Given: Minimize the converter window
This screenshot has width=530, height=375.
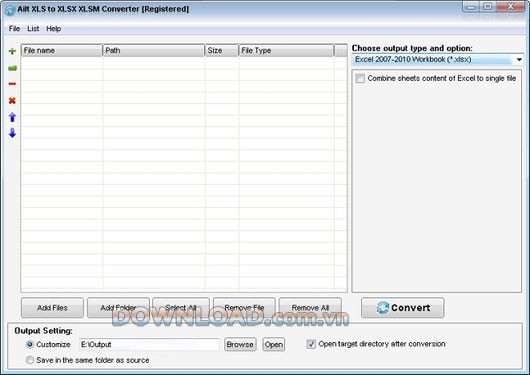Looking at the screenshot, I should click(471, 7).
